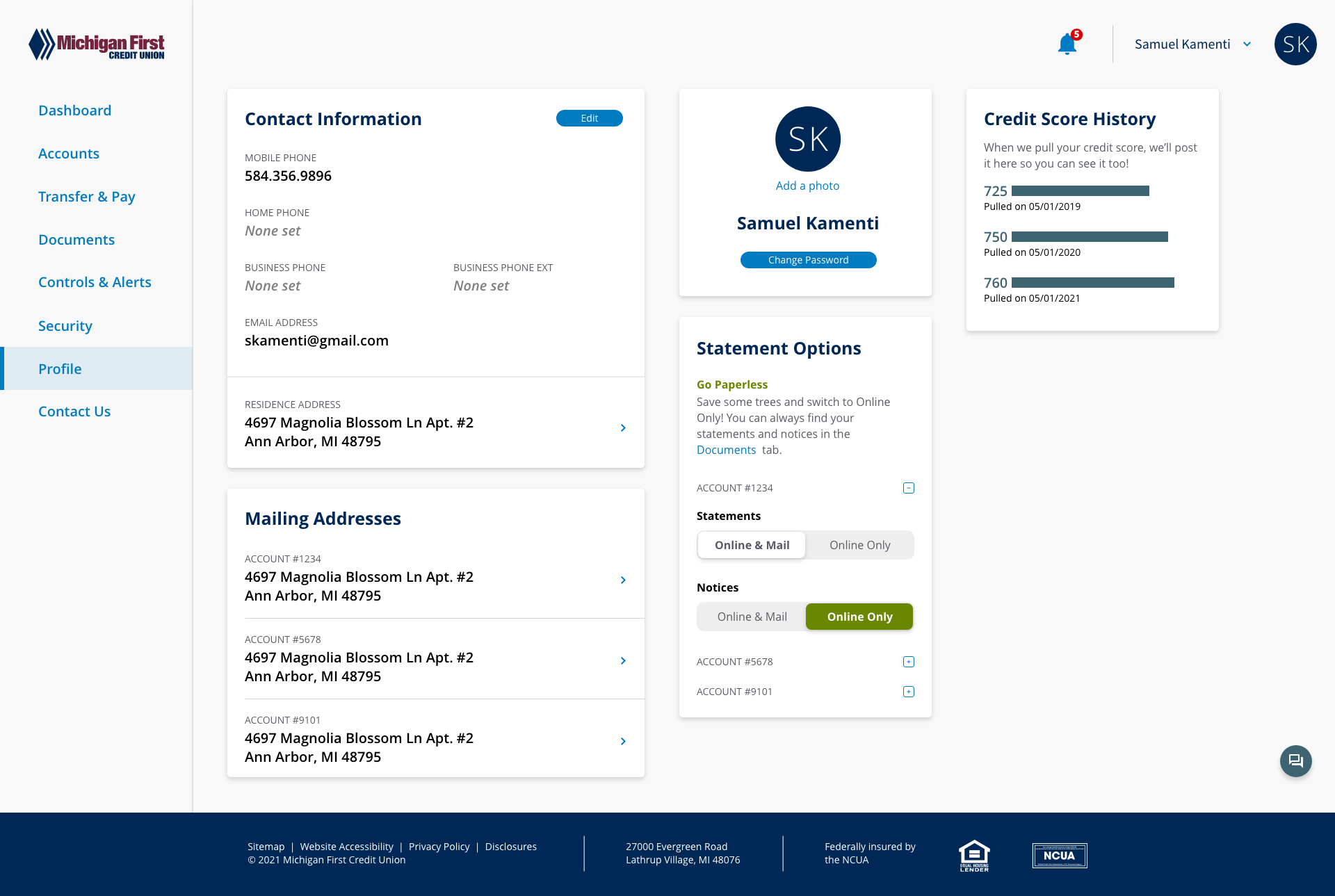Viewport: 1335px width, 896px height.
Task: Select Online Only for Notices
Action: pyautogui.click(x=859, y=617)
